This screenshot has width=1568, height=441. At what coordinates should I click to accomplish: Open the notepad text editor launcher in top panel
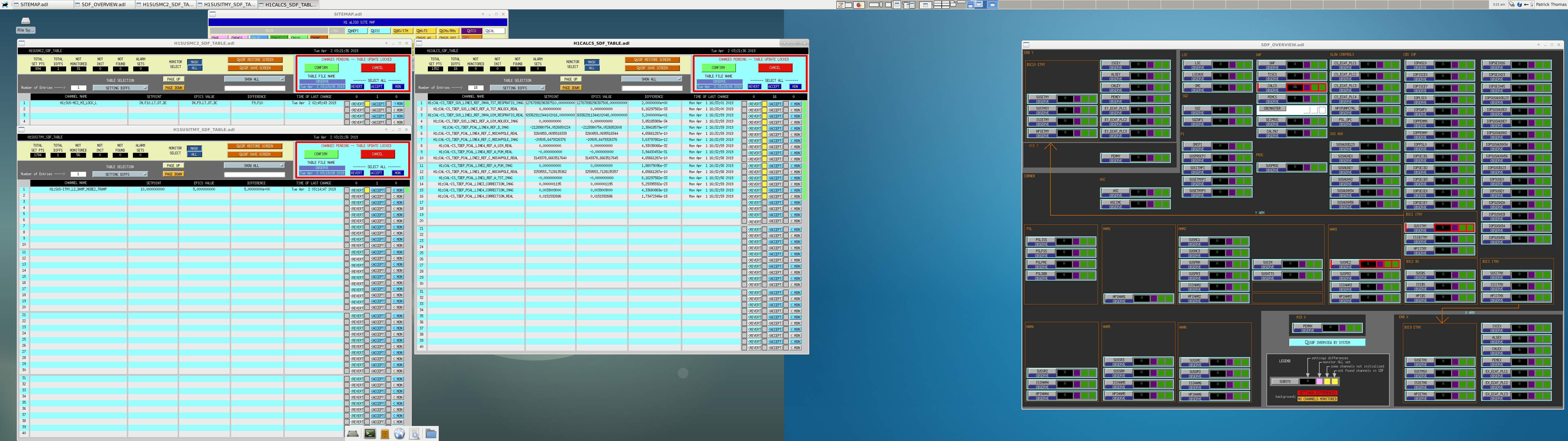point(841,5)
